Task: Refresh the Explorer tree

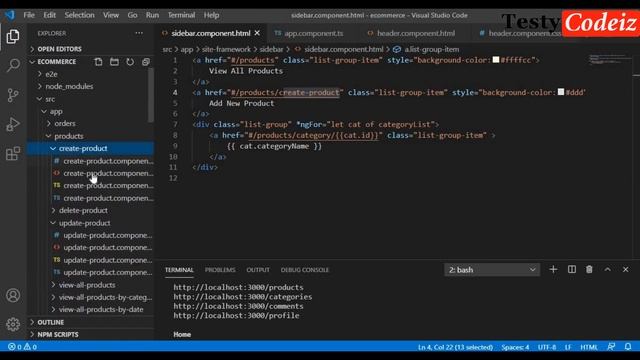Action: (x=130, y=62)
